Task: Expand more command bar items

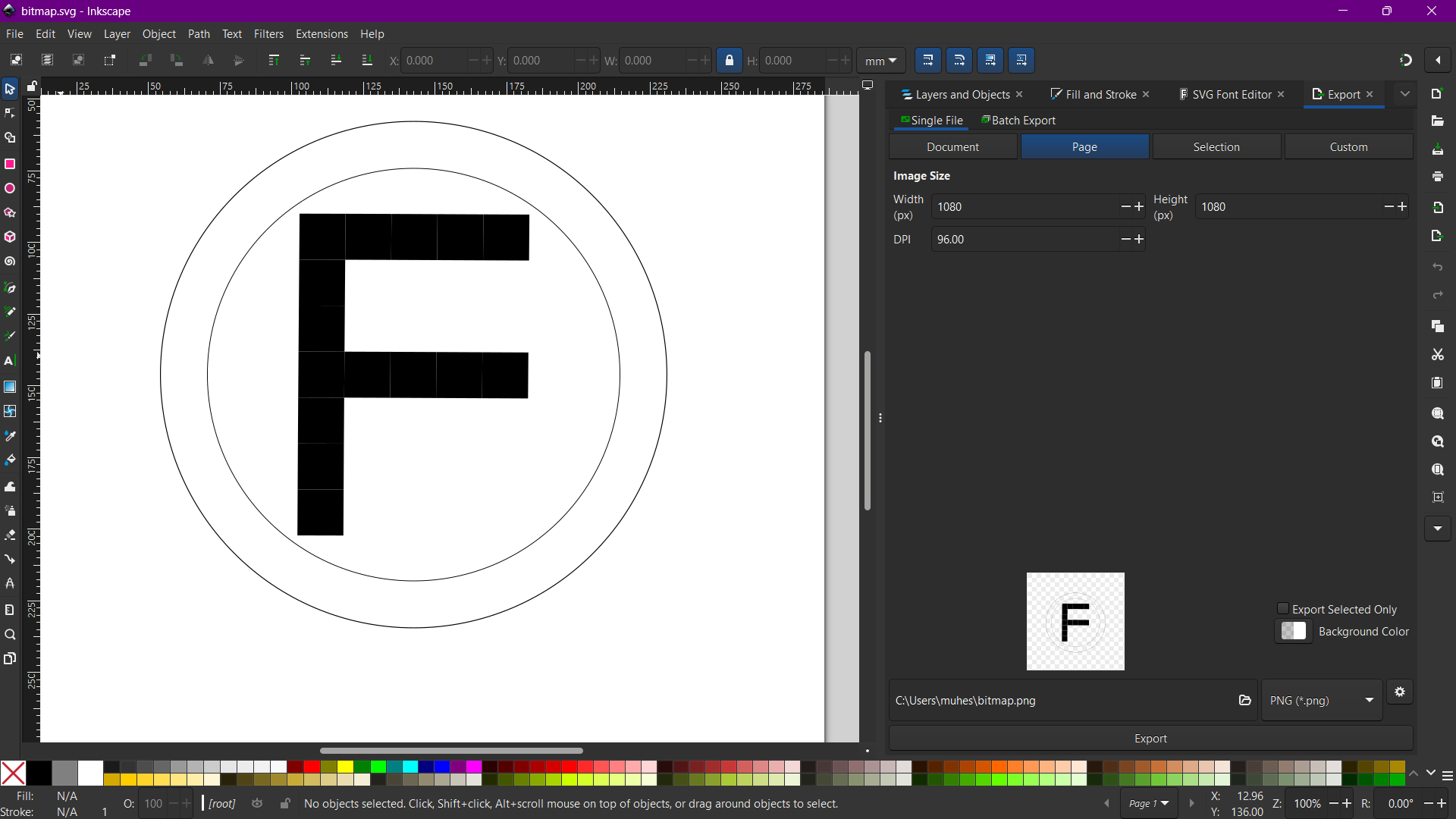Action: (x=1438, y=529)
